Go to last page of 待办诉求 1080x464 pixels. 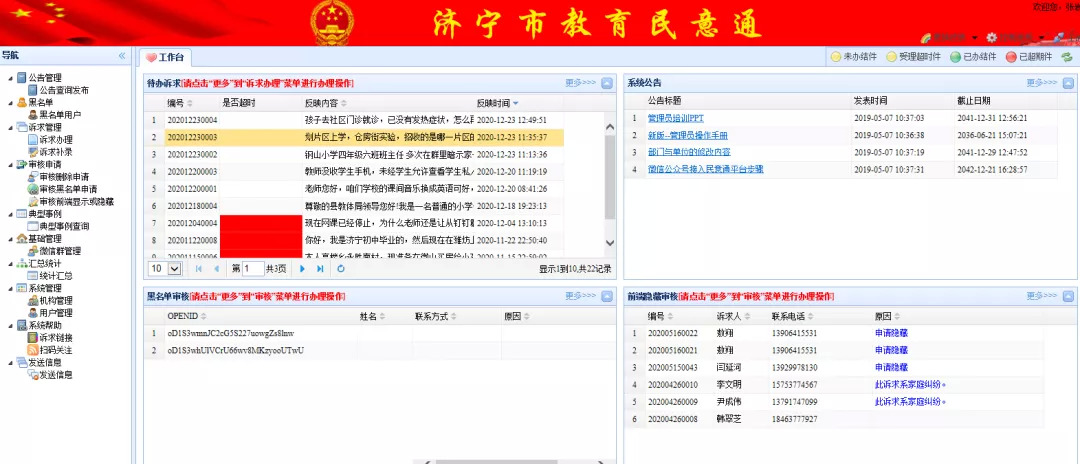coord(320,268)
